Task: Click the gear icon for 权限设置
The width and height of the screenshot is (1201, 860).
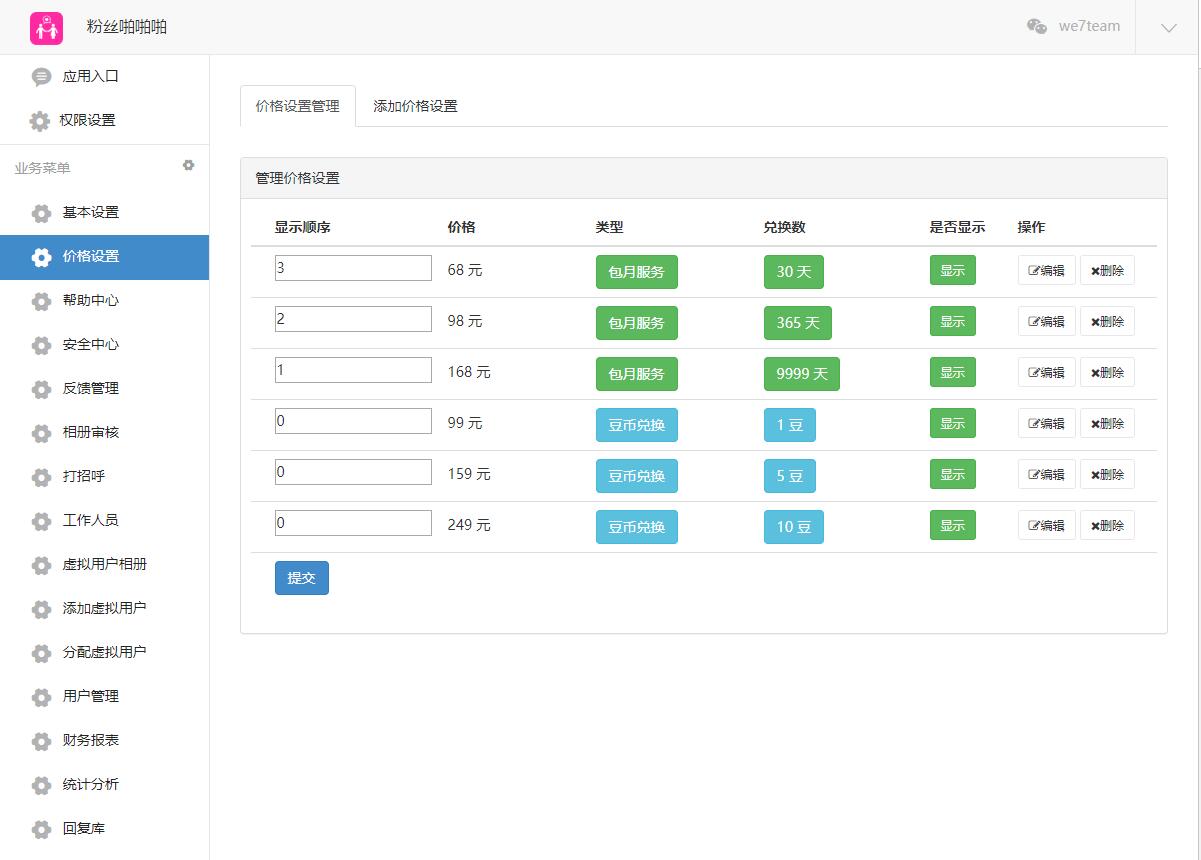Action: [39, 121]
